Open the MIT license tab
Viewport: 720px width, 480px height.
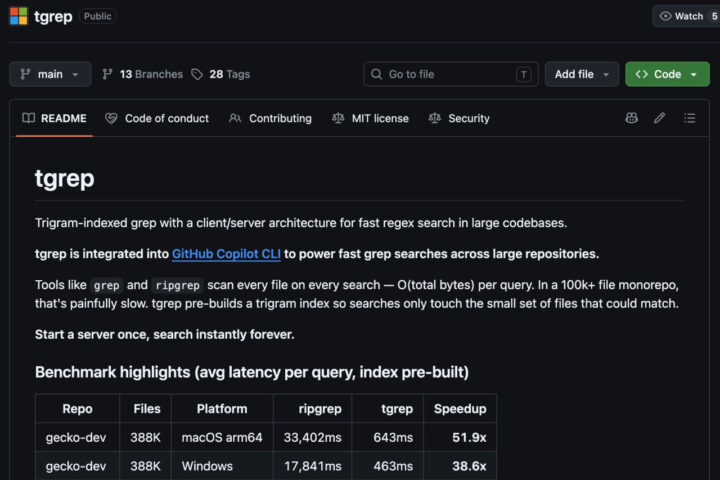pyautogui.click(x=371, y=119)
